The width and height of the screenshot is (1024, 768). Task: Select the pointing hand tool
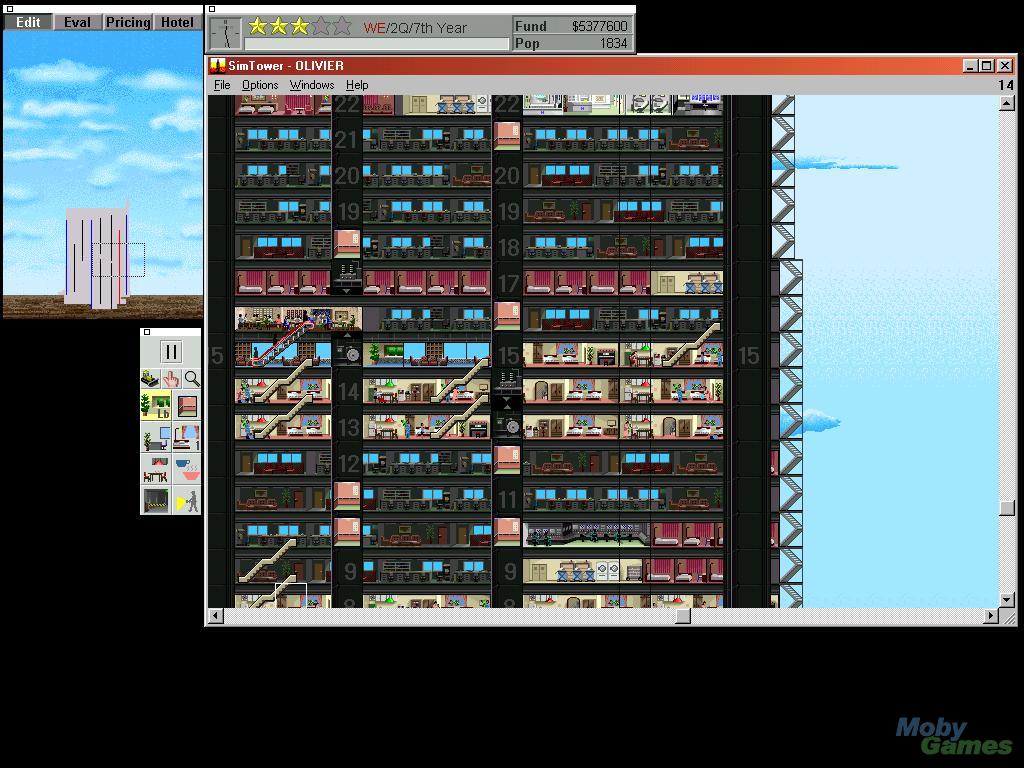(x=170, y=378)
